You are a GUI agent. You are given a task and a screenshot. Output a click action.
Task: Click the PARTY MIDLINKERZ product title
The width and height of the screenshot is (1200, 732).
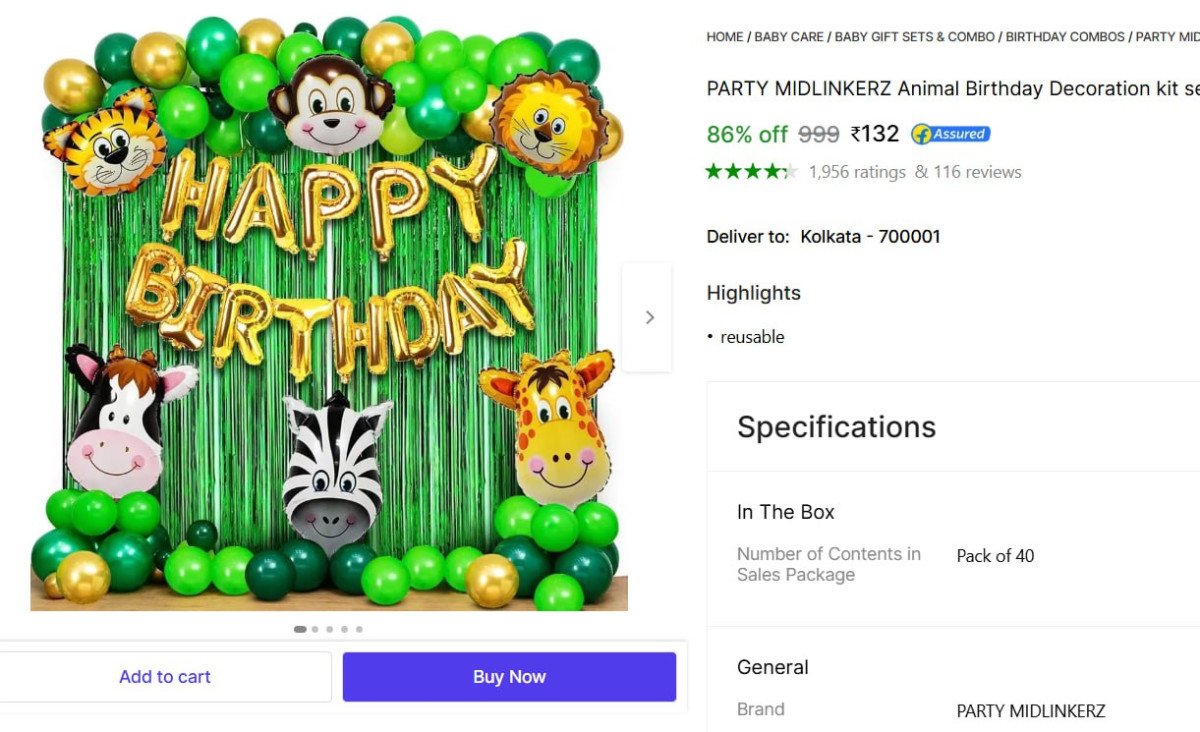tap(952, 88)
